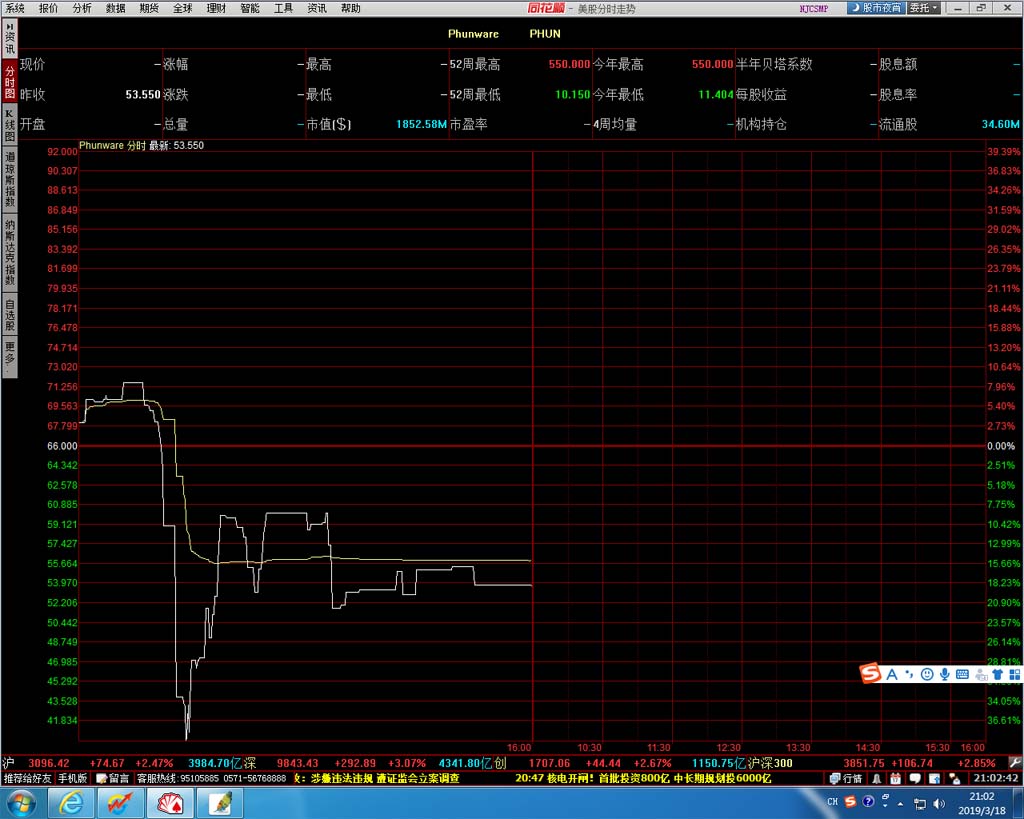Open Sogou skin shirt icon
This screenshot has width=1024, height=819.
997,675
